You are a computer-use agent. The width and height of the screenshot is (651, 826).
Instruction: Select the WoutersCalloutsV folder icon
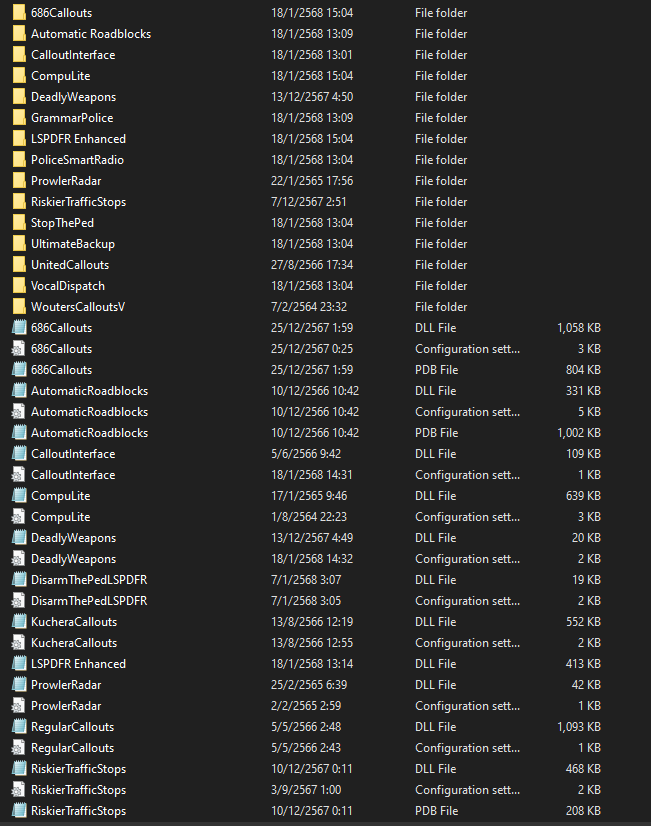[x=19, y=307]
